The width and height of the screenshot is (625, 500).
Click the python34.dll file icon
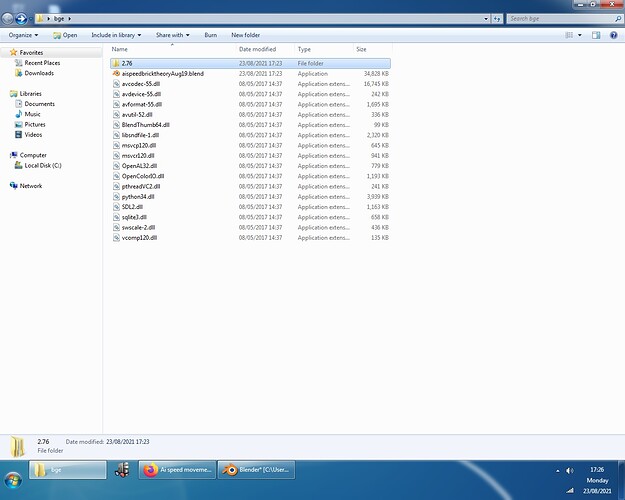tap(116, 197)
